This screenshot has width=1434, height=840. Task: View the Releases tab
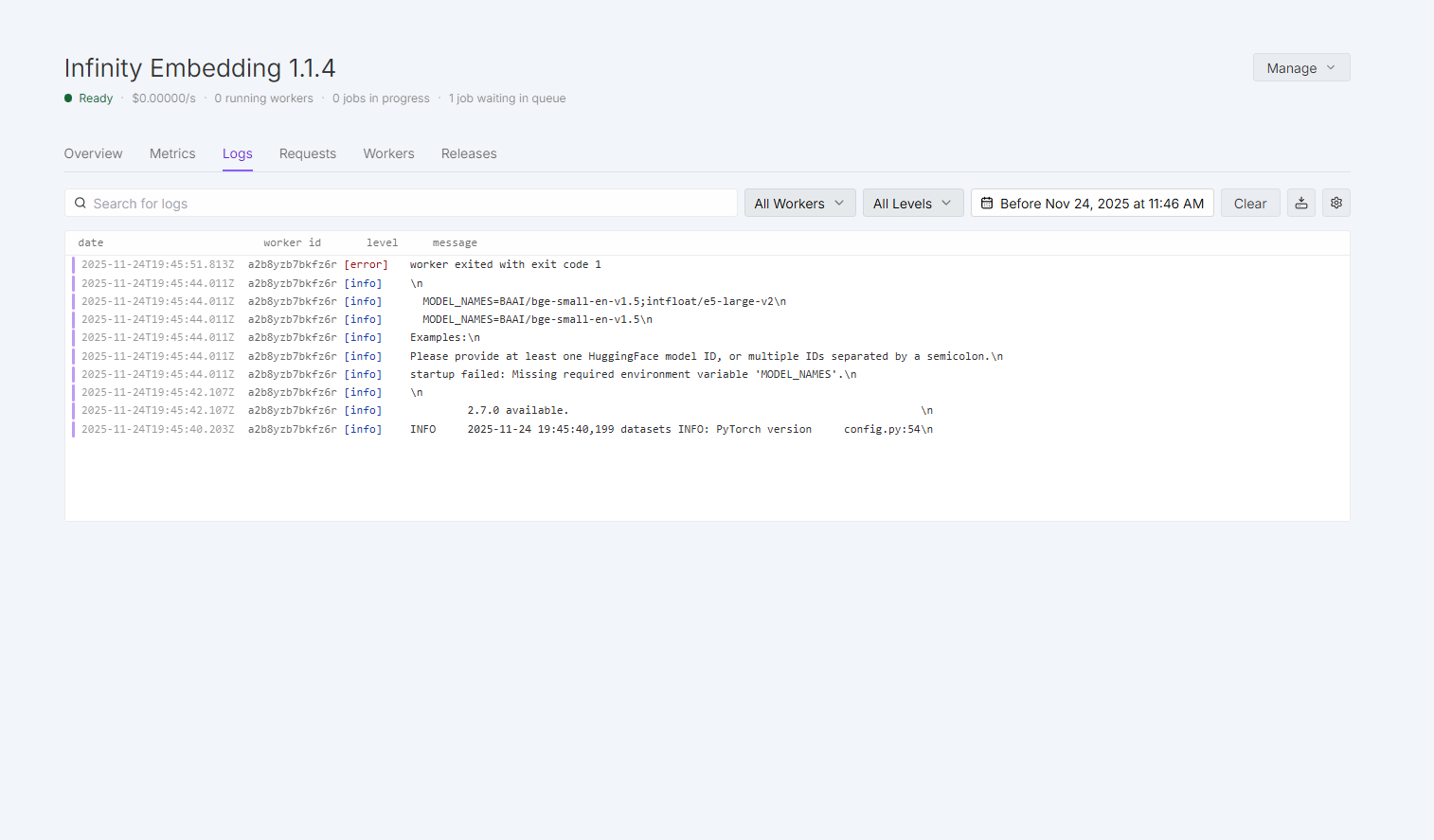point(469,153)
